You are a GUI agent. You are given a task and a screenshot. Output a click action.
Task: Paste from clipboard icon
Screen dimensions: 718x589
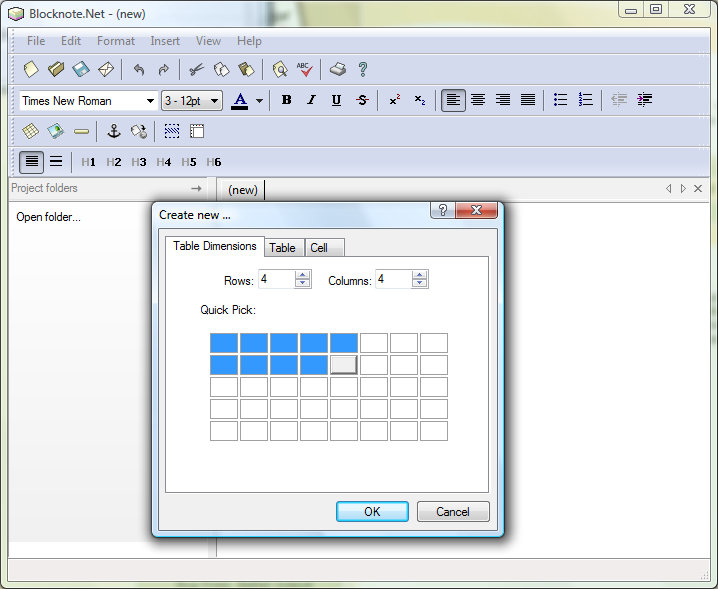click(x=246, y=70)
